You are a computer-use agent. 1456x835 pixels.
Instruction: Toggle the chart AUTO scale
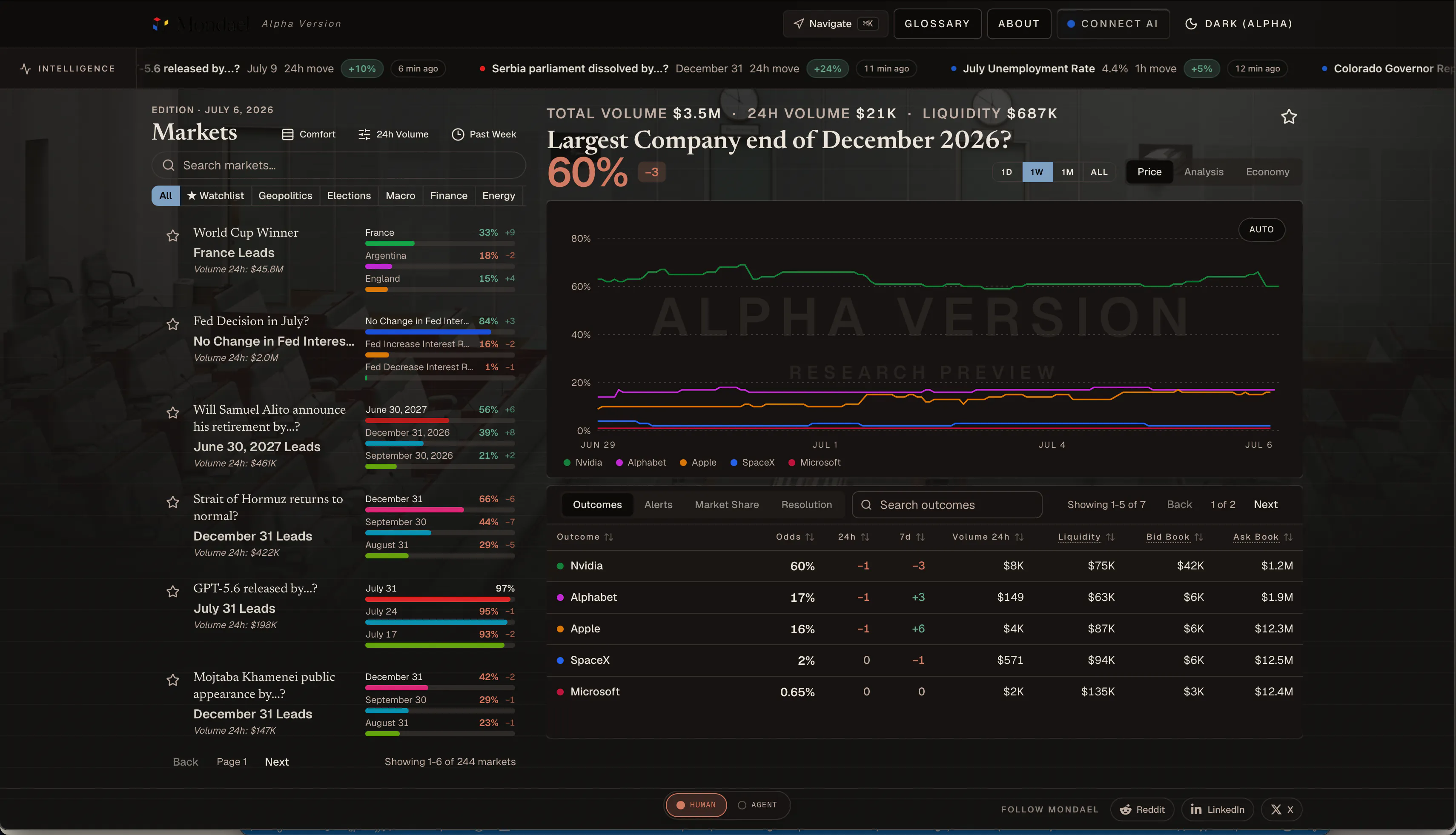click(x=1261, y=229)
